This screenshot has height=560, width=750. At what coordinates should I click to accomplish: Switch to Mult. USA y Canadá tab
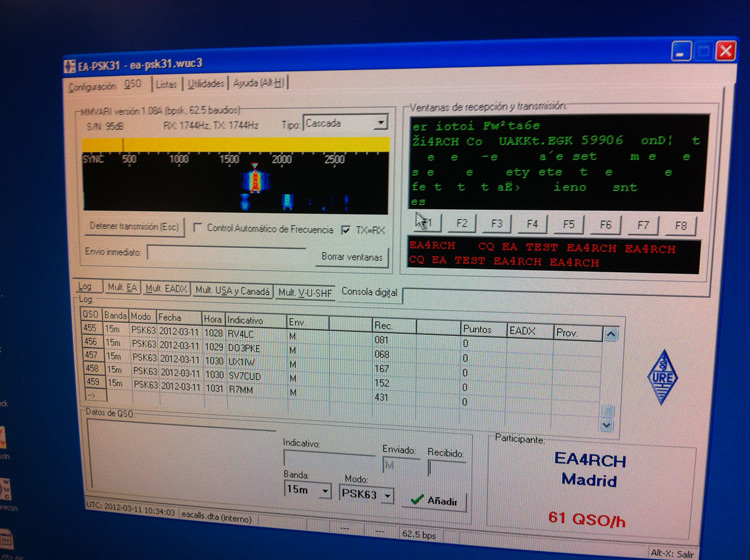(x=232, y=290)
